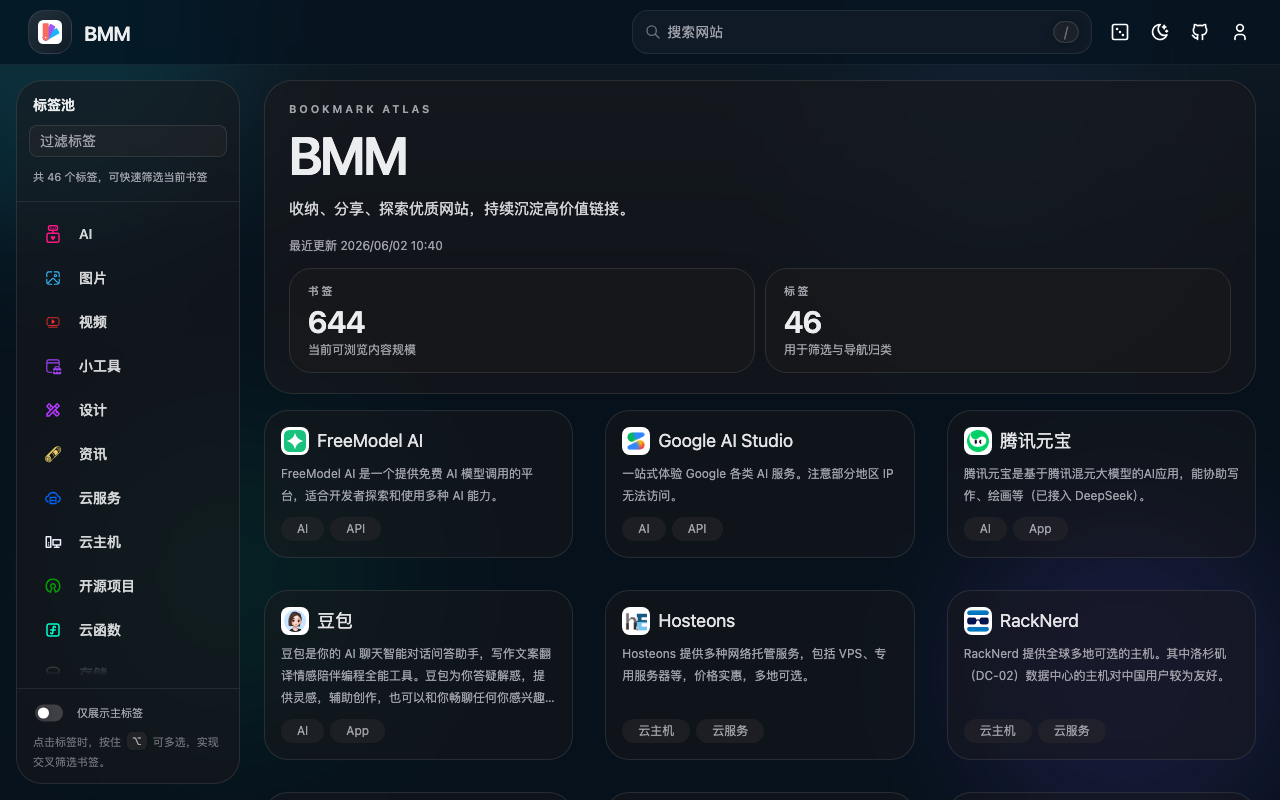The height and width of the screenshot is (800, 1280).
Task: Click the App tag on 腾讯元宝 card
Action: tap(1040, 529)
